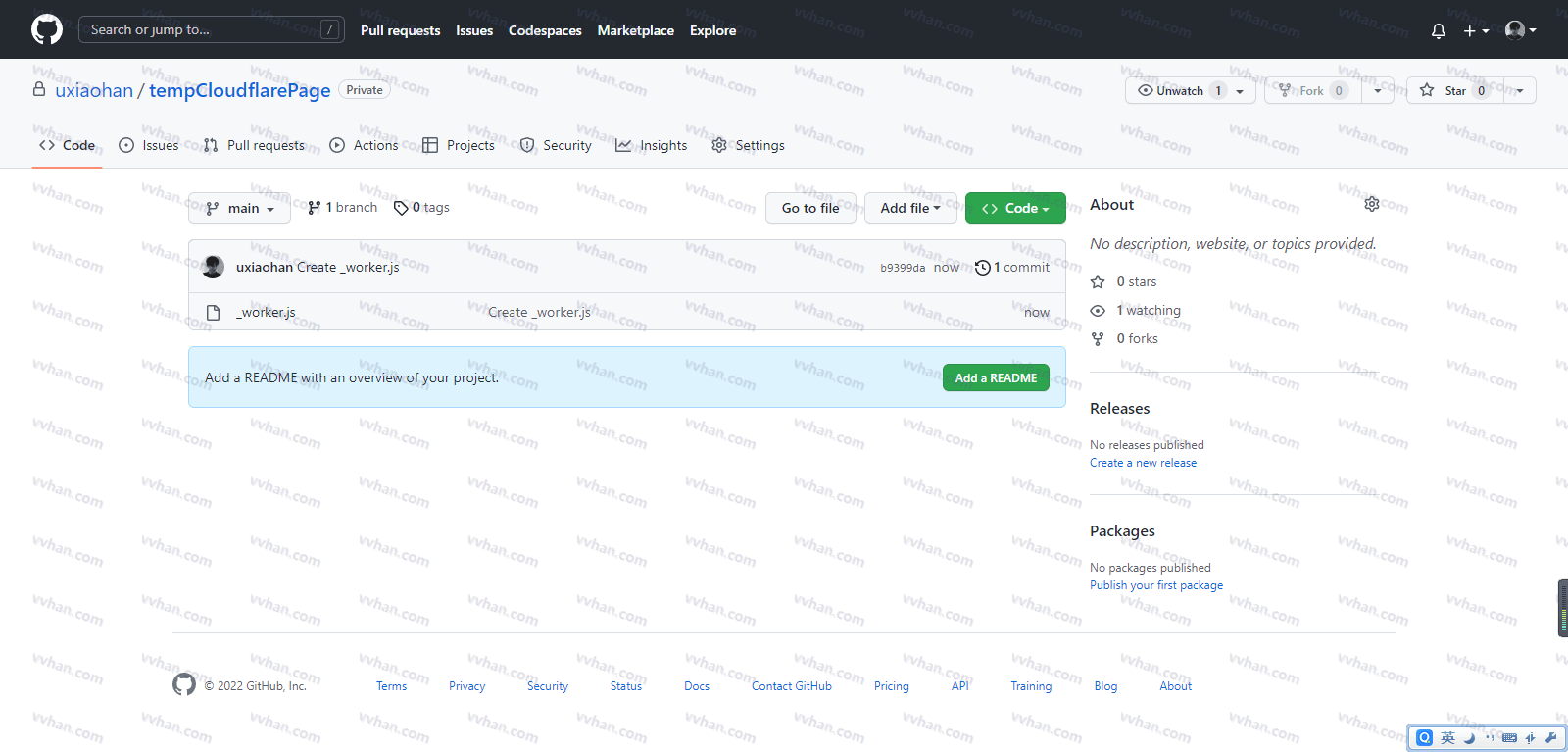The height and width of the screenshot is (752, 1568).
Task: Click the Add a README button
Action: point(996,377)
